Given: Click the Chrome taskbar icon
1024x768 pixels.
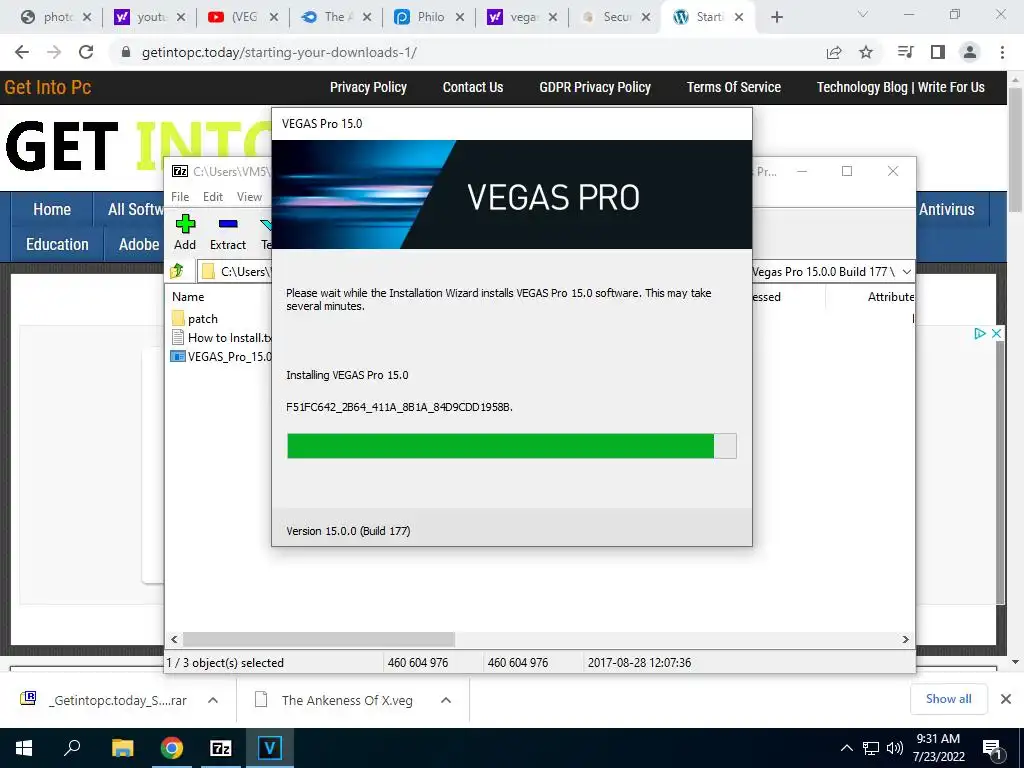Looking at the screenshot, I should tap(171, 748).
